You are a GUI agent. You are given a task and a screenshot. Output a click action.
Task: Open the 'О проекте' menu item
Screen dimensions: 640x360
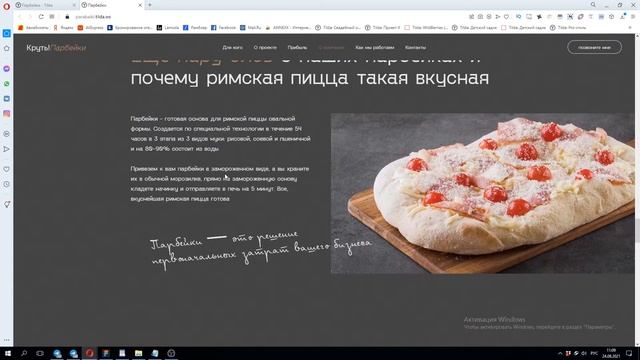tap(265, 47)
